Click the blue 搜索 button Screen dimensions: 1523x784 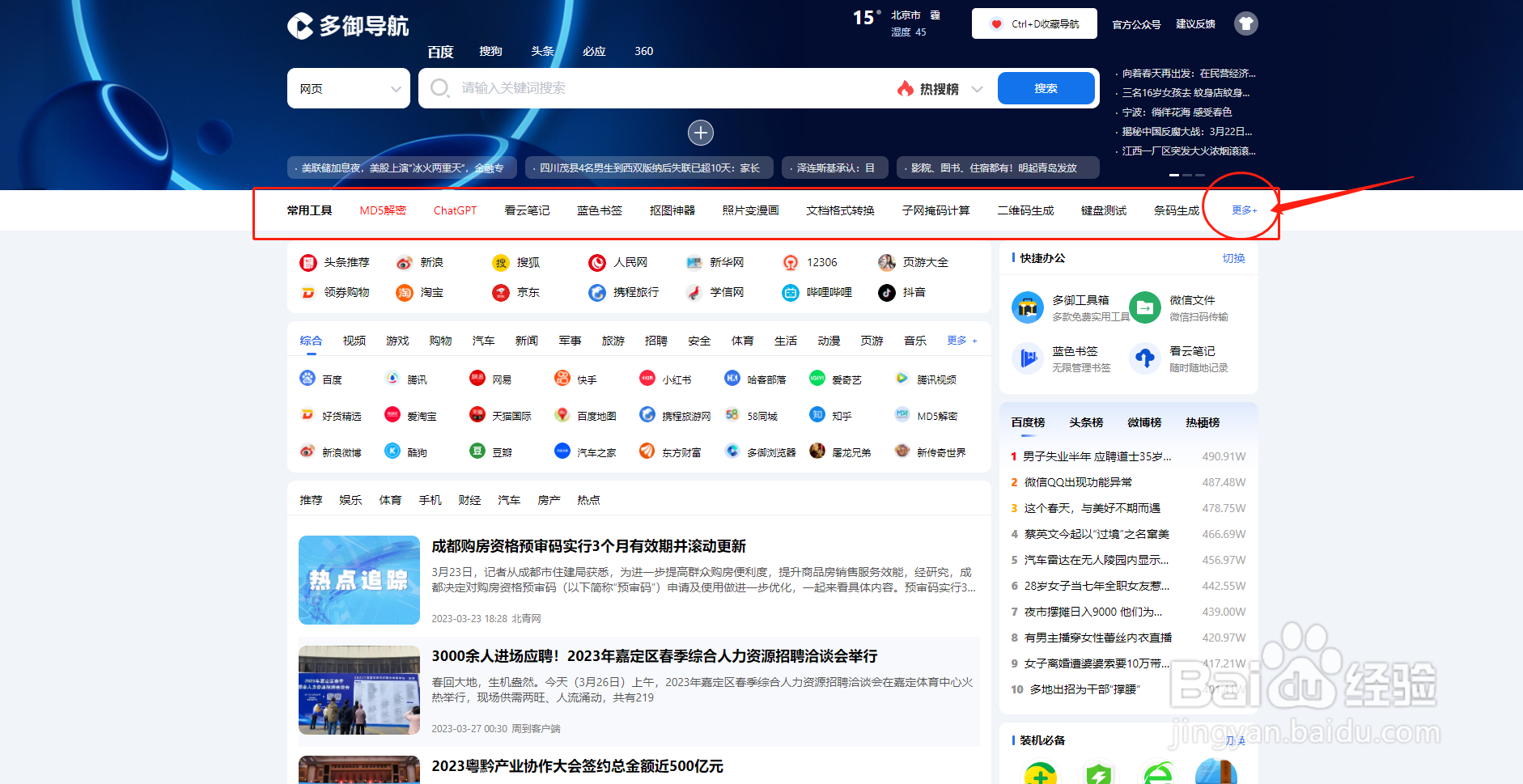coord(1046,88)
